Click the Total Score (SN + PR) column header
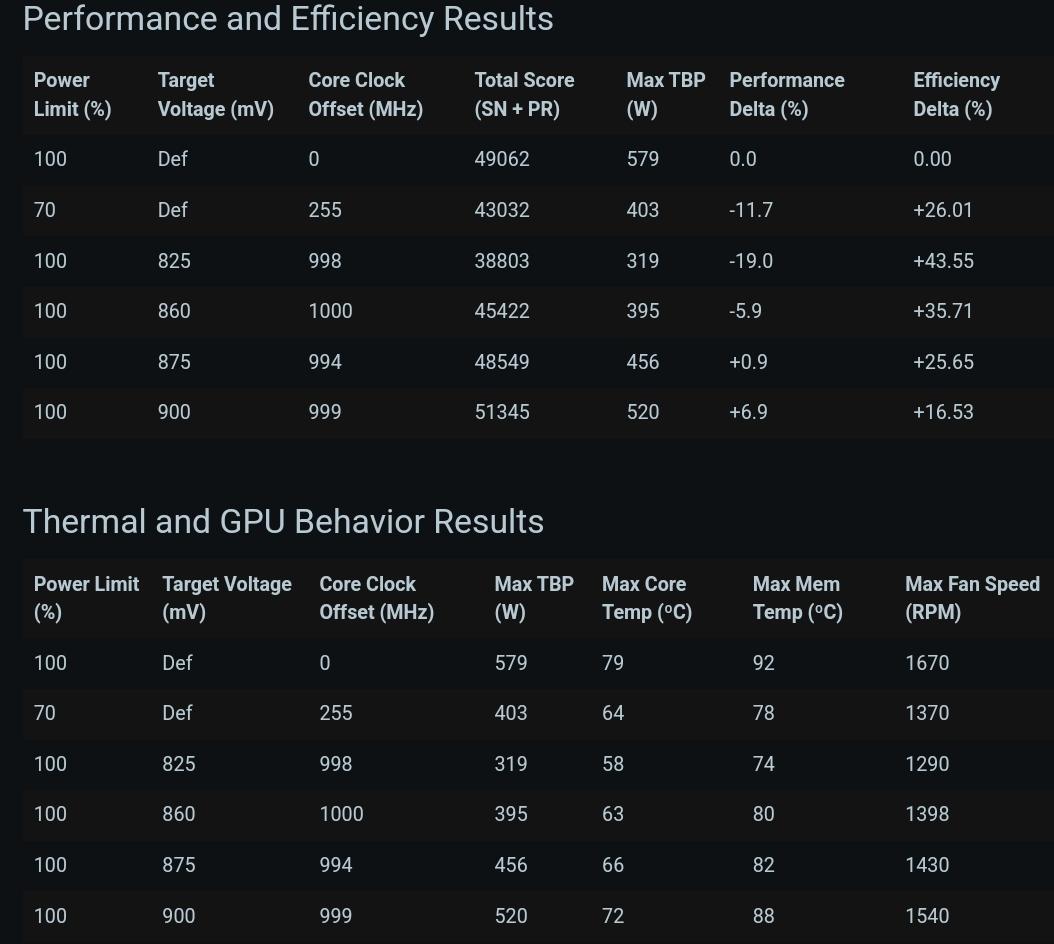 click(524, 94)
